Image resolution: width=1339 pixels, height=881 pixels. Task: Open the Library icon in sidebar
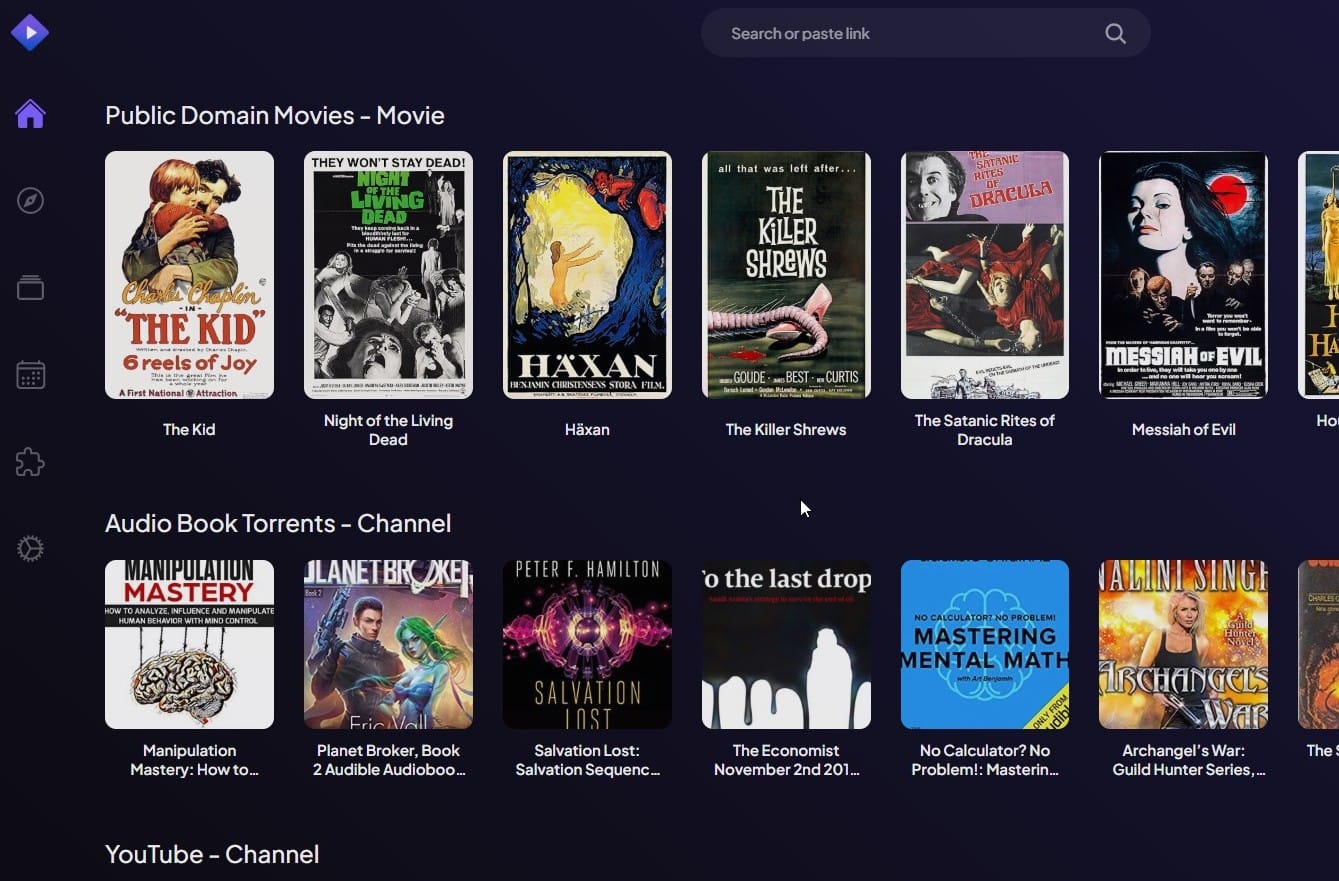(x=30, y=288)
